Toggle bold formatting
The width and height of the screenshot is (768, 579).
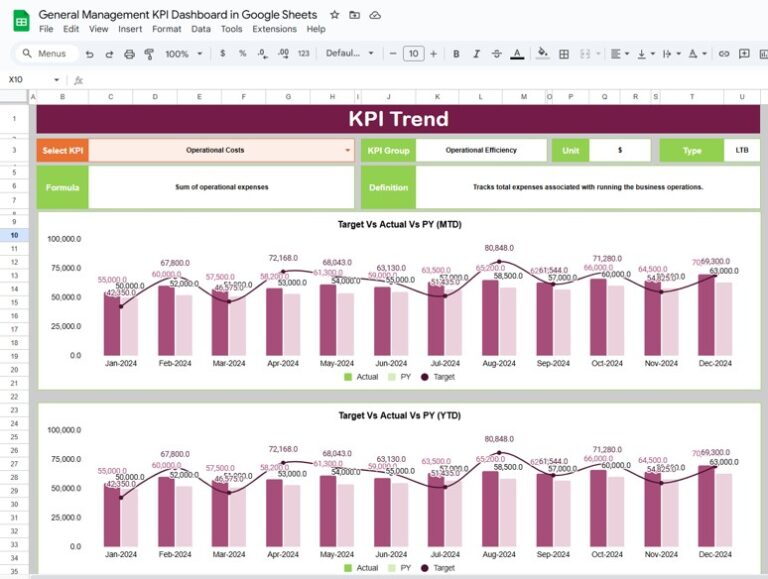click(456, 54)
